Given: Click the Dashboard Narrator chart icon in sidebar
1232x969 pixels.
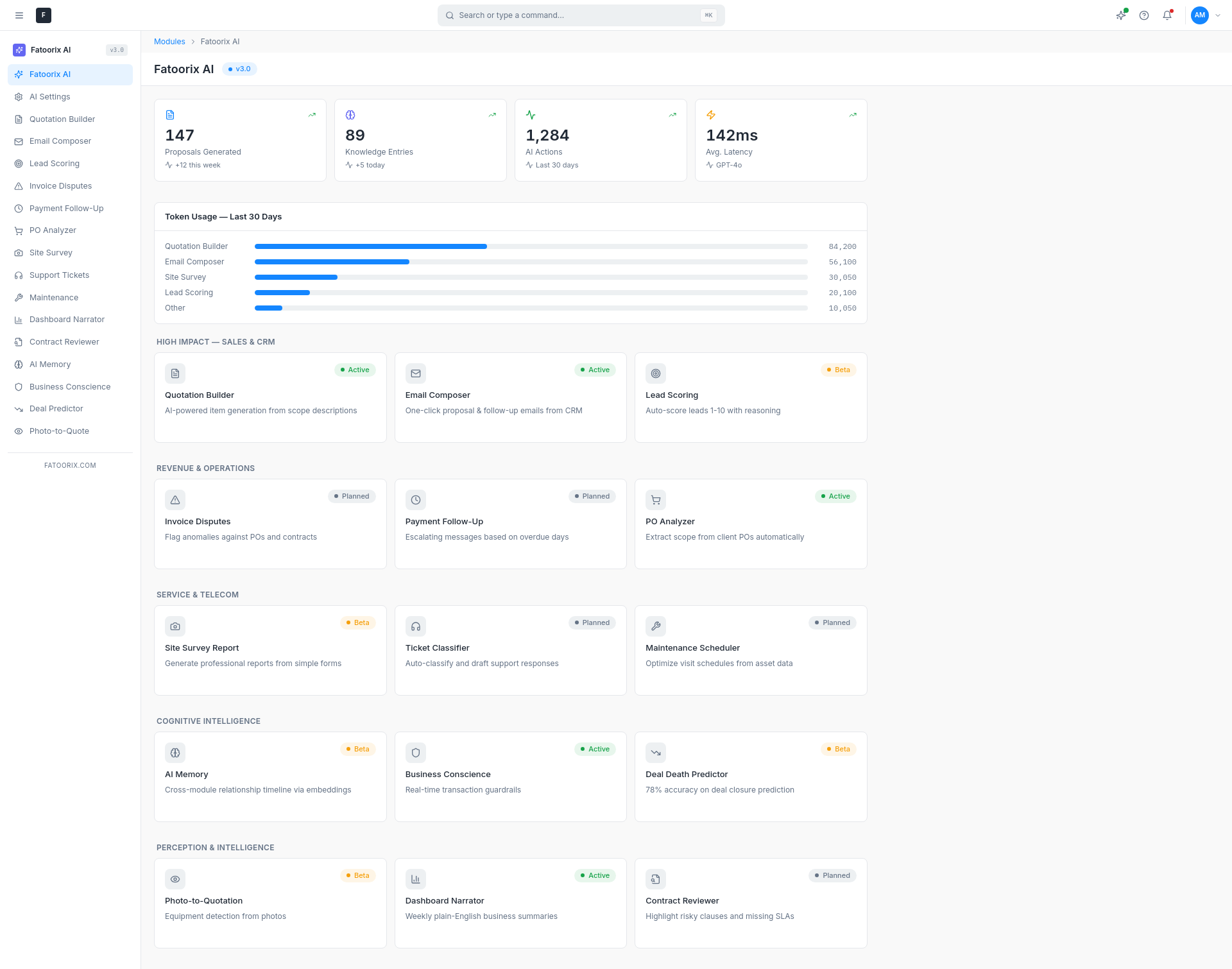Looking at the screenshot, I should pyautogui.click(x=19, y=320).
